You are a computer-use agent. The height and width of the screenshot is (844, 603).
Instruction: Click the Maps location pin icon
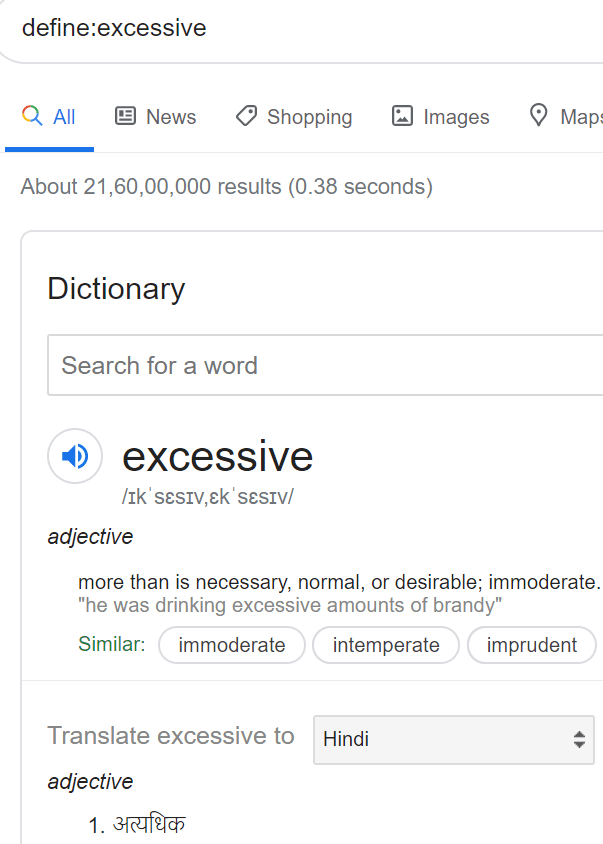(x=539, y=116)
